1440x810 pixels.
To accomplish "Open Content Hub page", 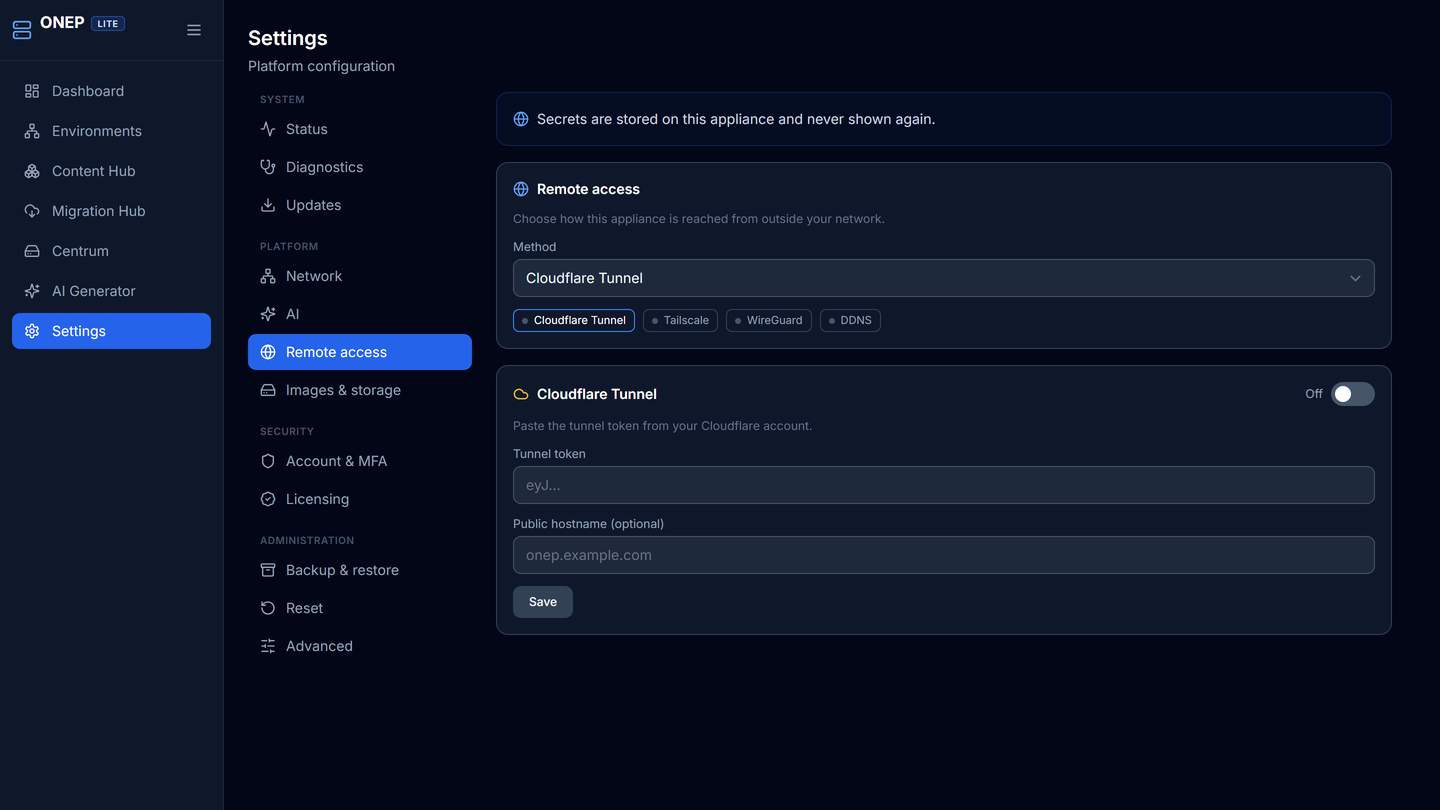I will coord(111,171).
